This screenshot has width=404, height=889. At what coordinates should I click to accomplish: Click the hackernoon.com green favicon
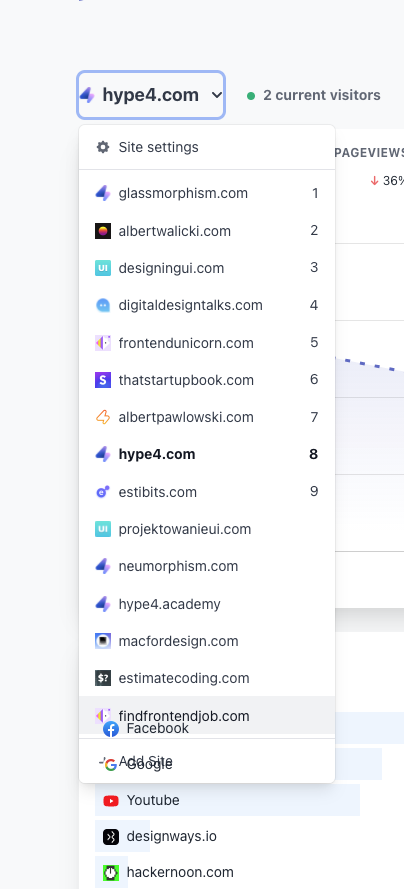[x=111, y=872]
